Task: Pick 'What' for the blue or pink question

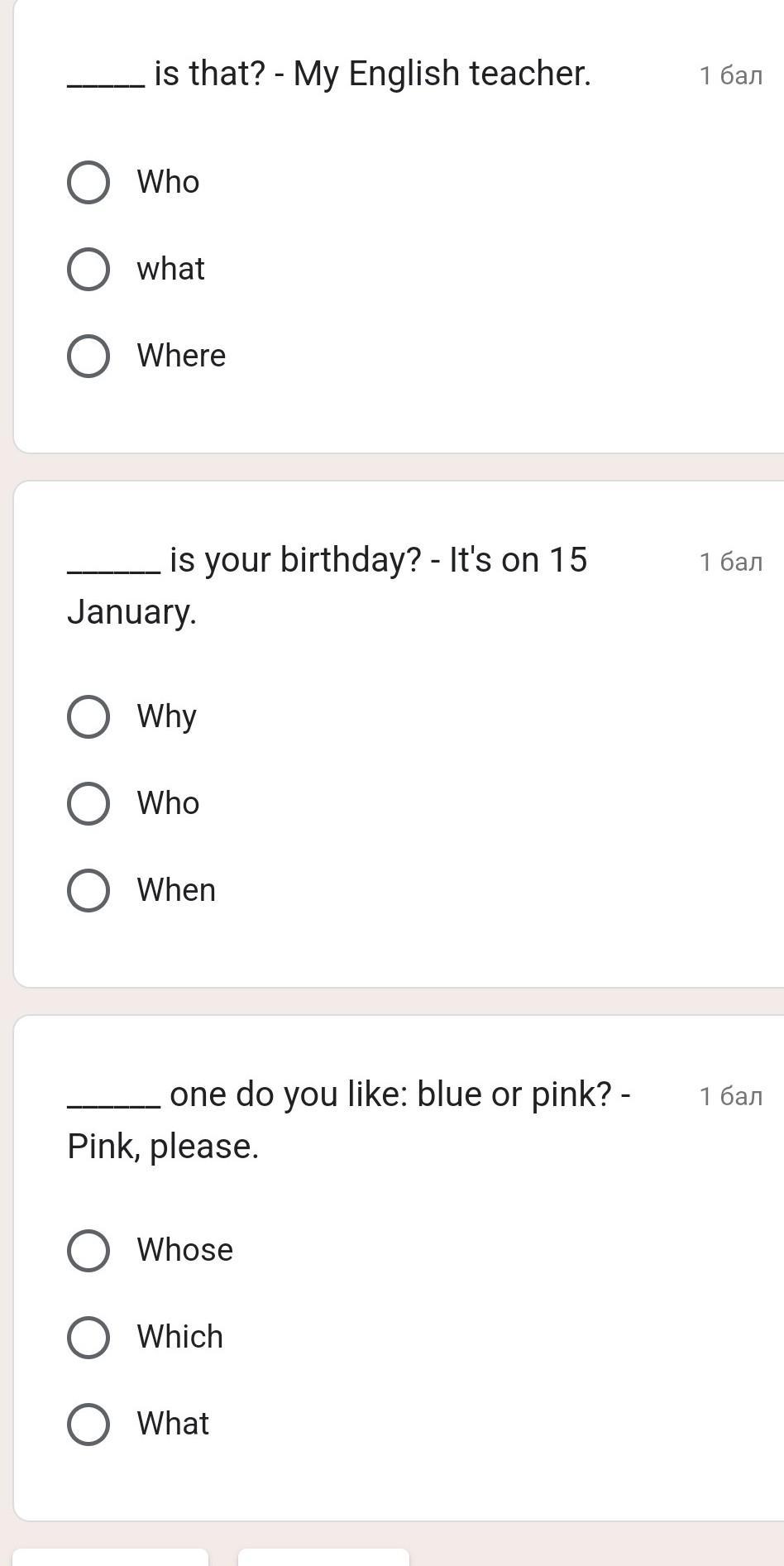Action: [x=88, y=1424]
